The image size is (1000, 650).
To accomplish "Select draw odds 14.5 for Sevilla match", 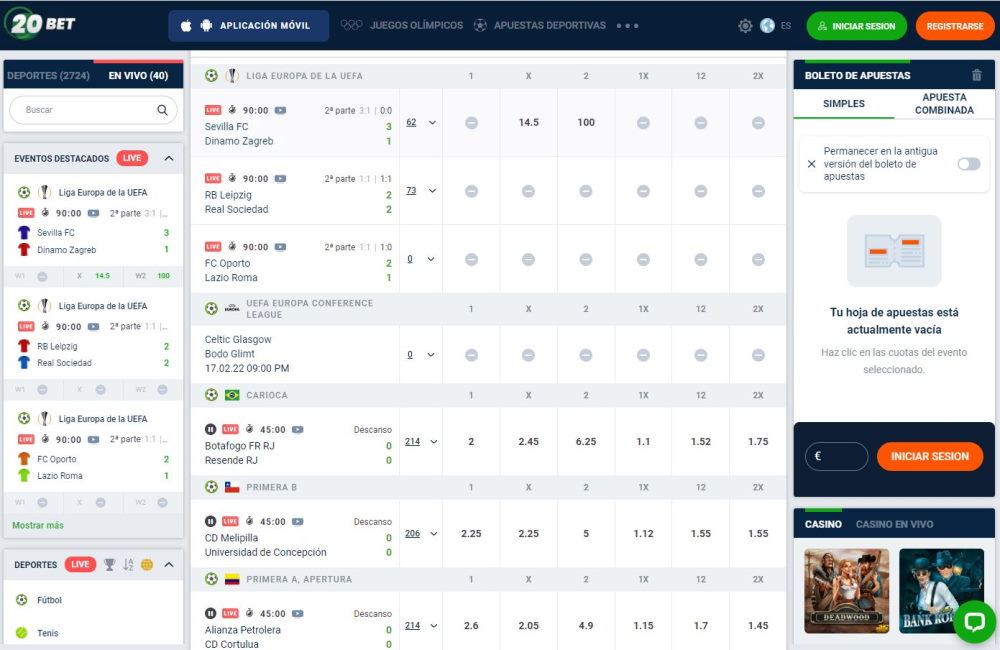I will [529, 122].
